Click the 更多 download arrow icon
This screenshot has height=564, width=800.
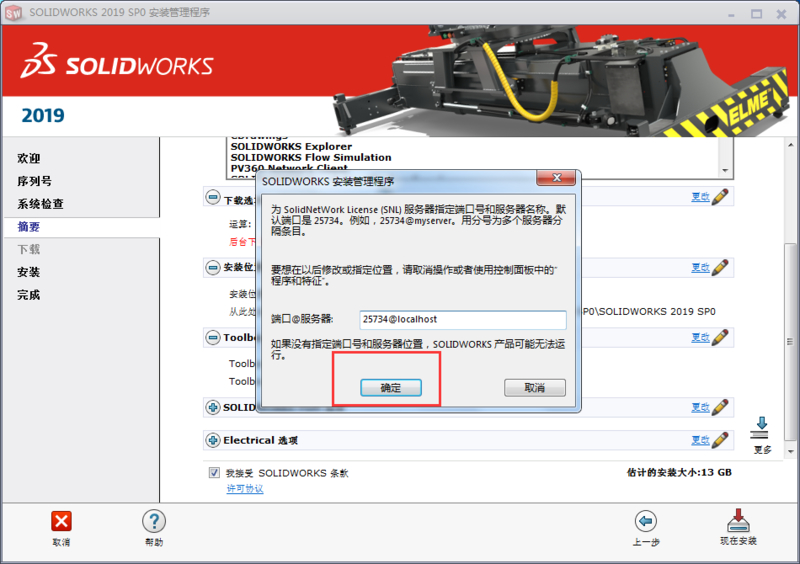click(x=761, y=428)
